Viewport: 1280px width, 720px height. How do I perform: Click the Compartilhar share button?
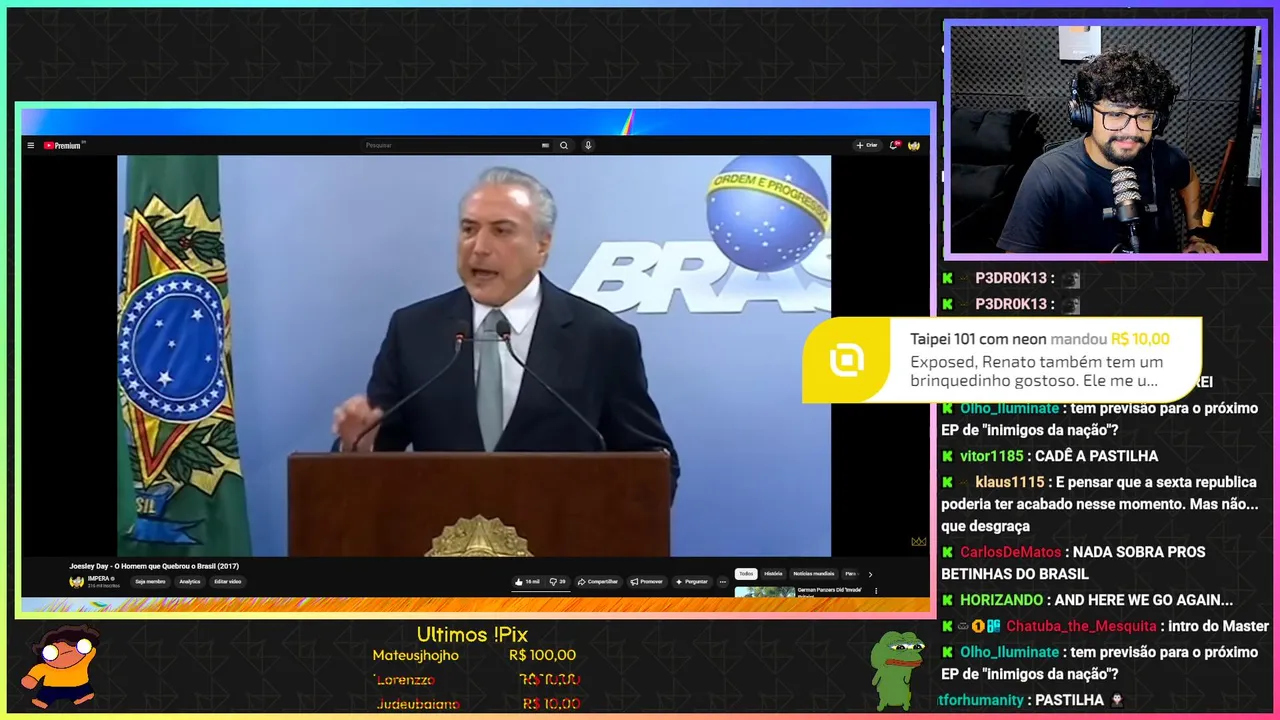click(x=598, y=581)
